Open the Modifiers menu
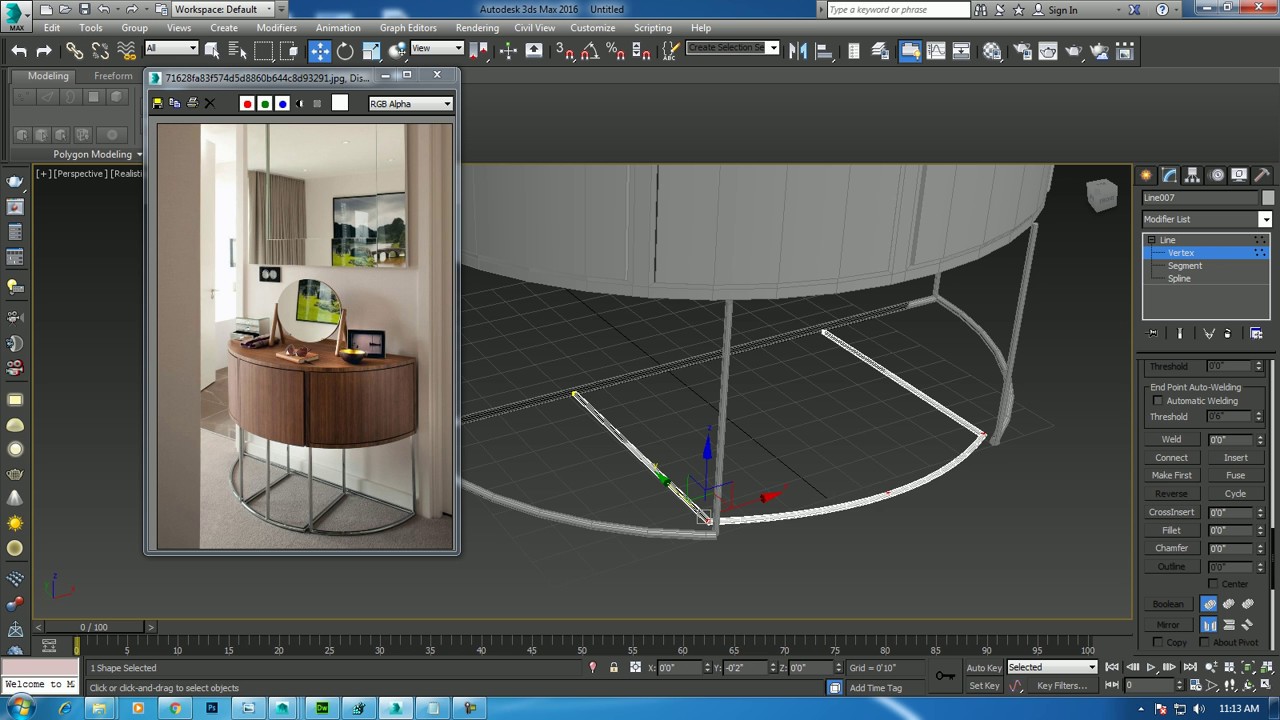 pos(276,28)
